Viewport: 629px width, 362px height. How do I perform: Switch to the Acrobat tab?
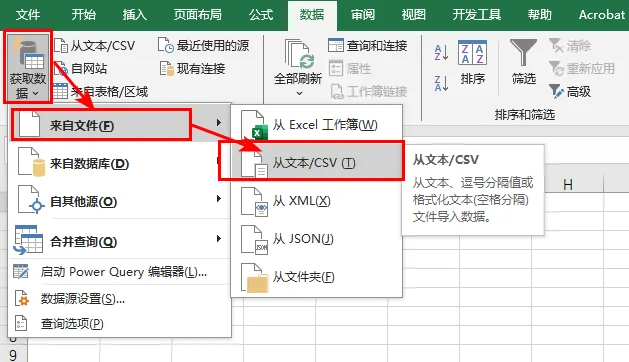[x=602, y=15]
